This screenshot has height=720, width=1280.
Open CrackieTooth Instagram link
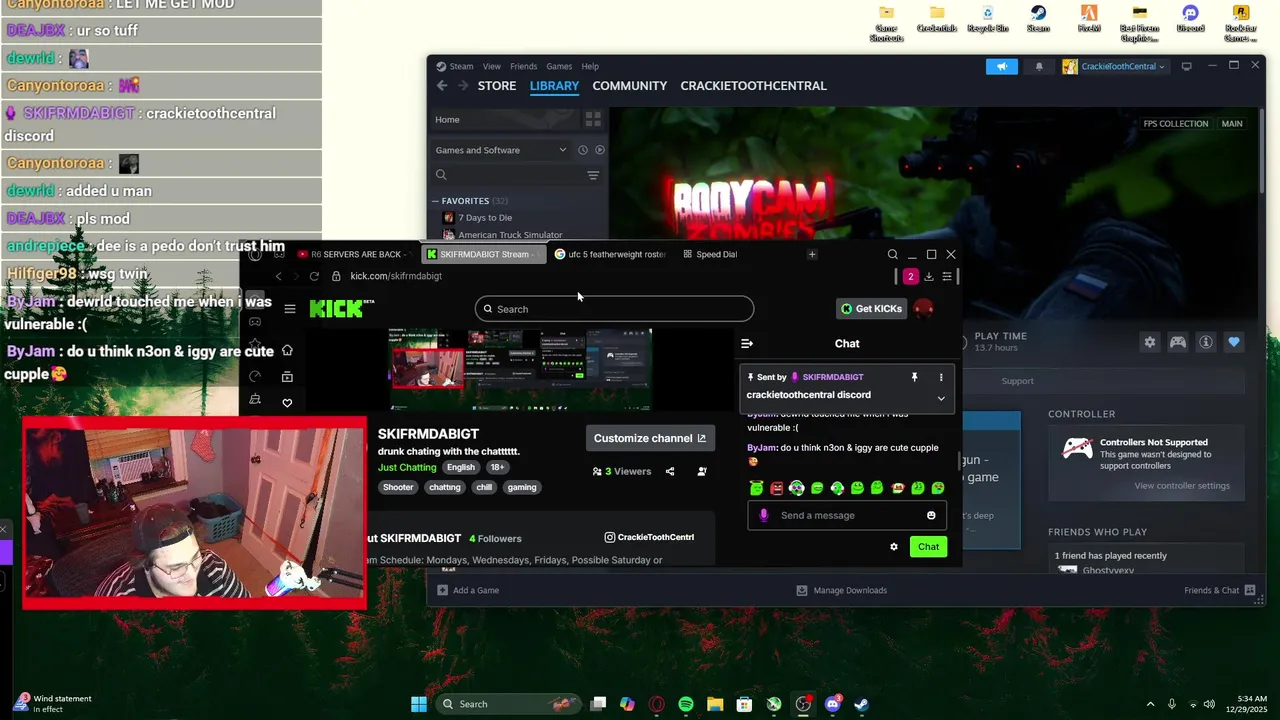point(649,538)
